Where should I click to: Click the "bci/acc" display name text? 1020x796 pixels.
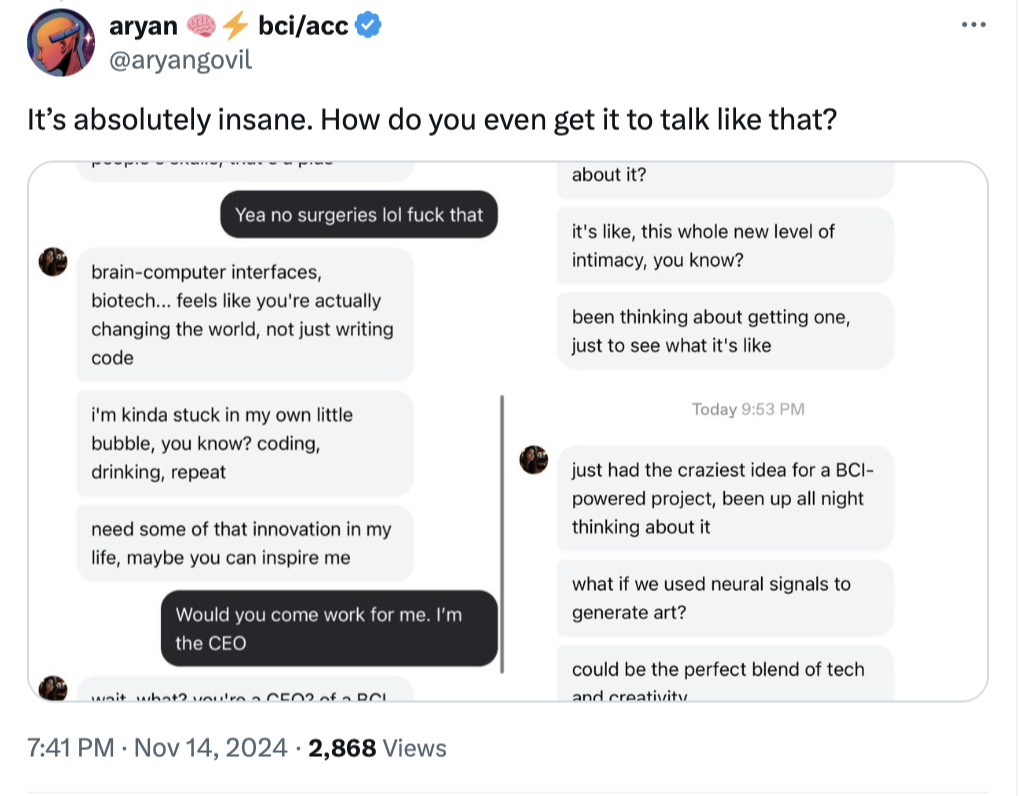click(x=303, y=27)
